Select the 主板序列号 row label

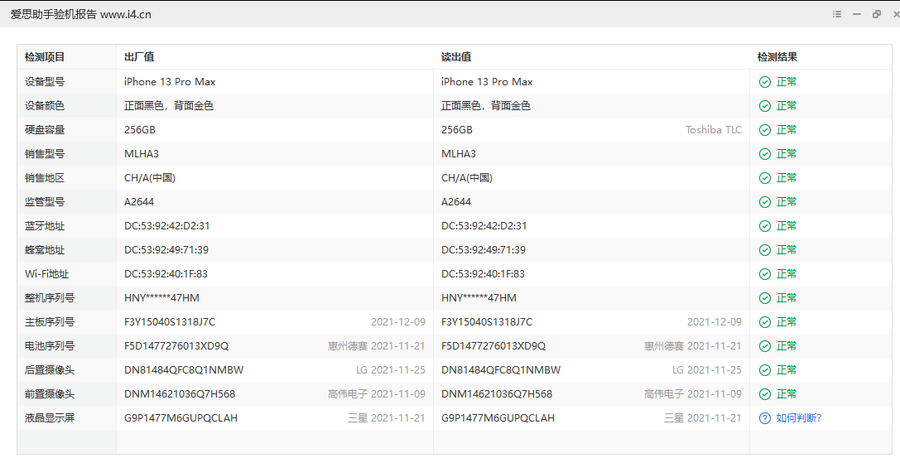point(49,322)
